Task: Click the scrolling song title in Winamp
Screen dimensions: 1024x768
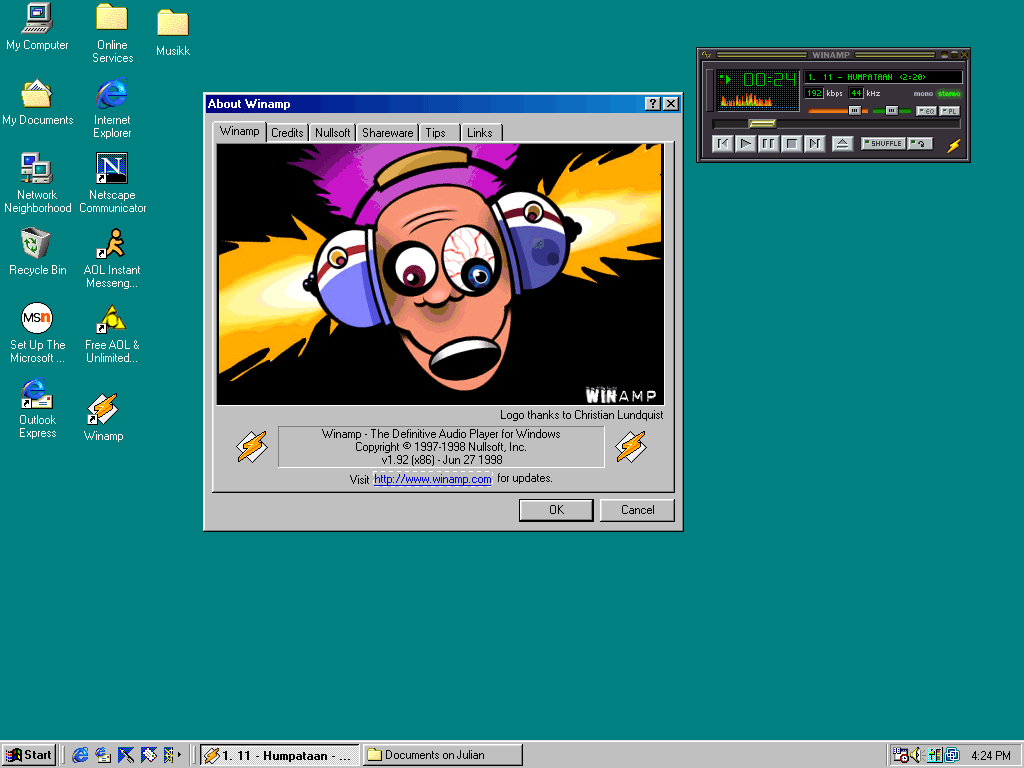Action: (x=882, y=77)
